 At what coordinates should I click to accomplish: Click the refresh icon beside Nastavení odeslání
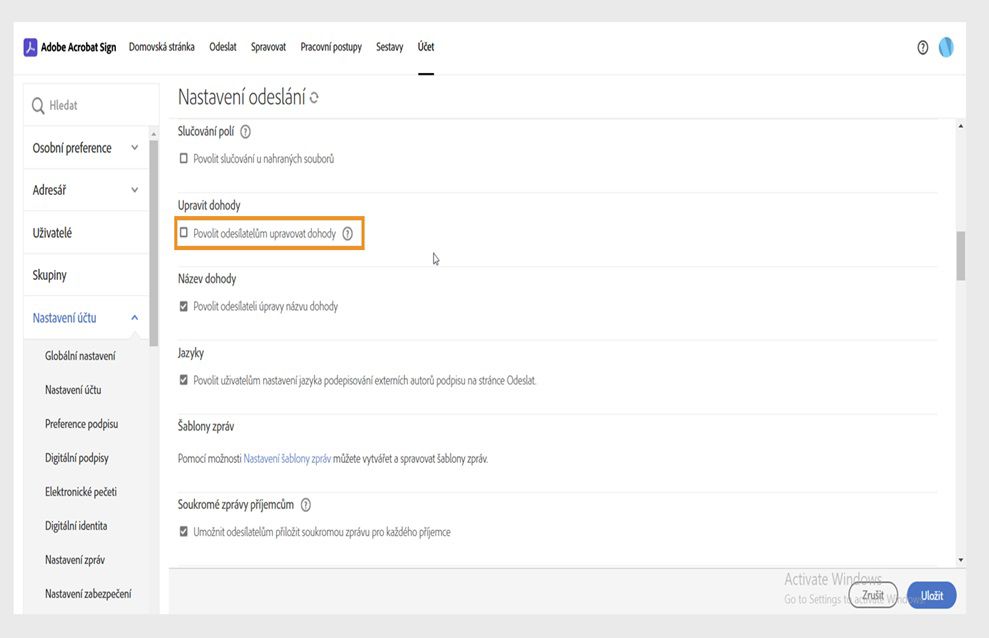[x=314, y=98]
